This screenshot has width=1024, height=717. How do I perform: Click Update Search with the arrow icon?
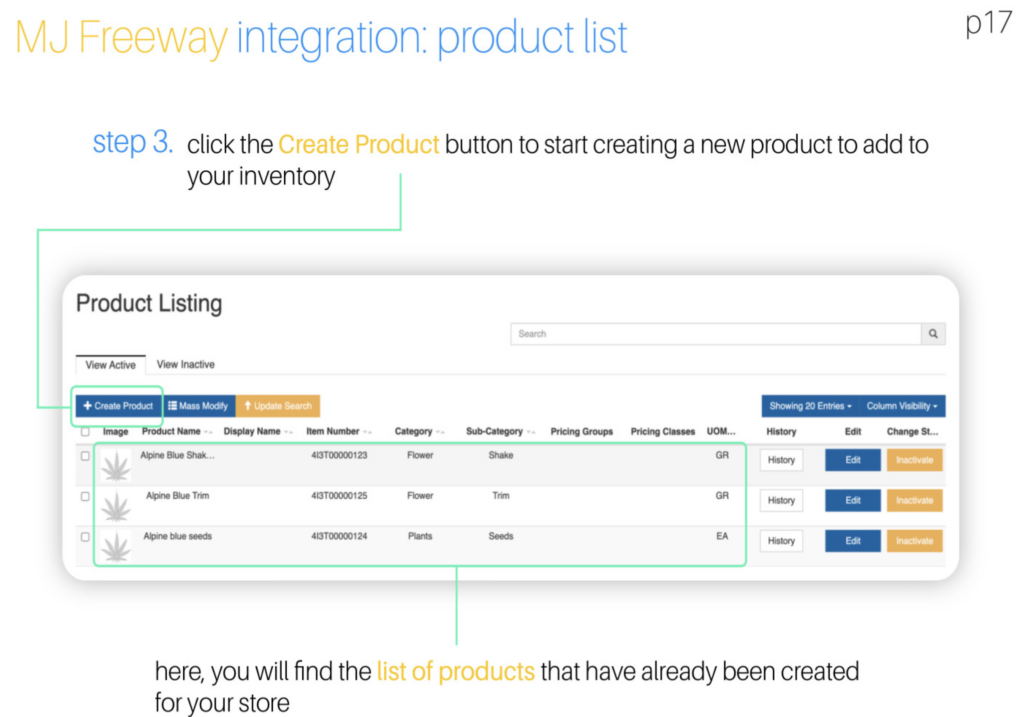pyautogui.click(x=278, y=406)
